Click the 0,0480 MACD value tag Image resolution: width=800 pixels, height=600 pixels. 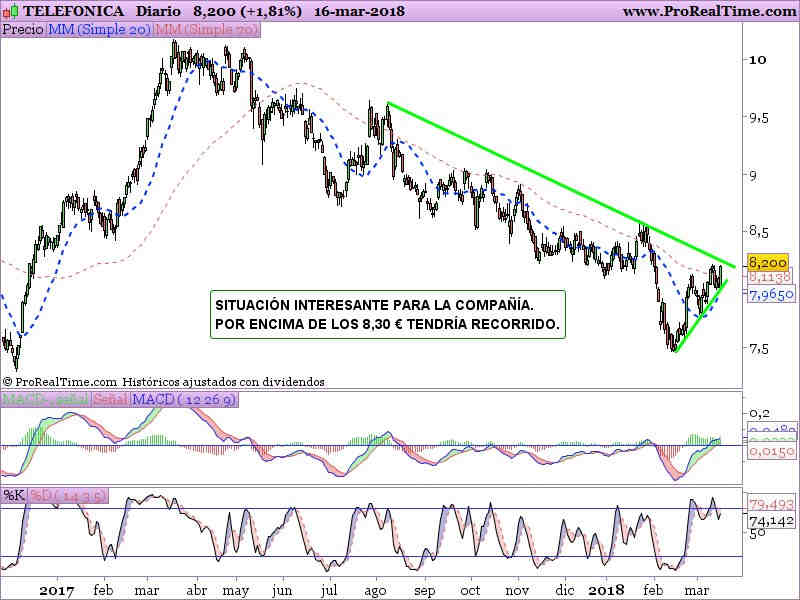pos(771,429)
